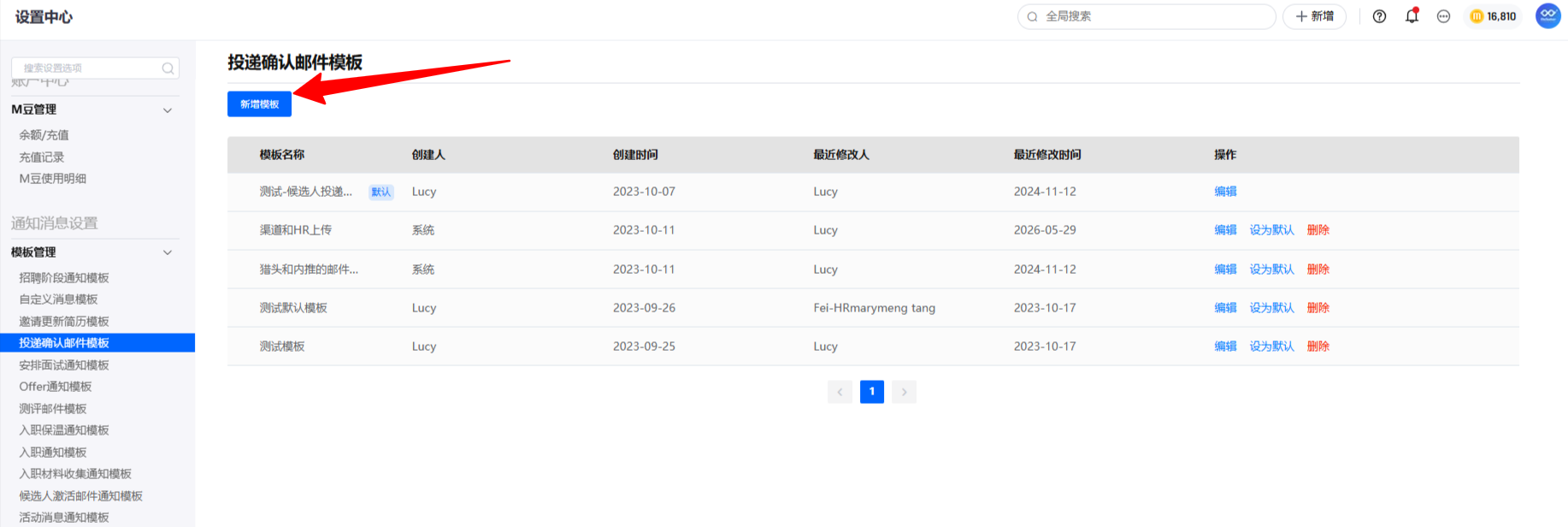This screenshot has width=1568, height=527.
Task: Focus the 搜索设置选项 search field
Action: 95,68
